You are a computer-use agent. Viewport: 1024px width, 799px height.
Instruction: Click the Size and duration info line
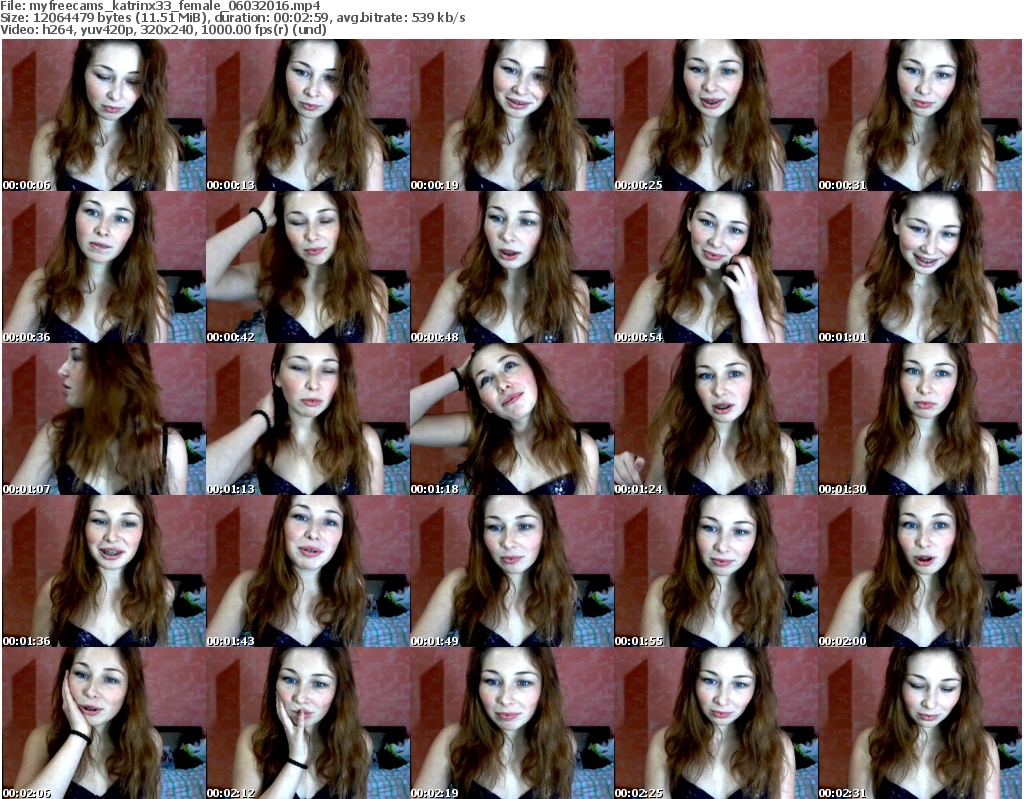click(x=240, y=18)
